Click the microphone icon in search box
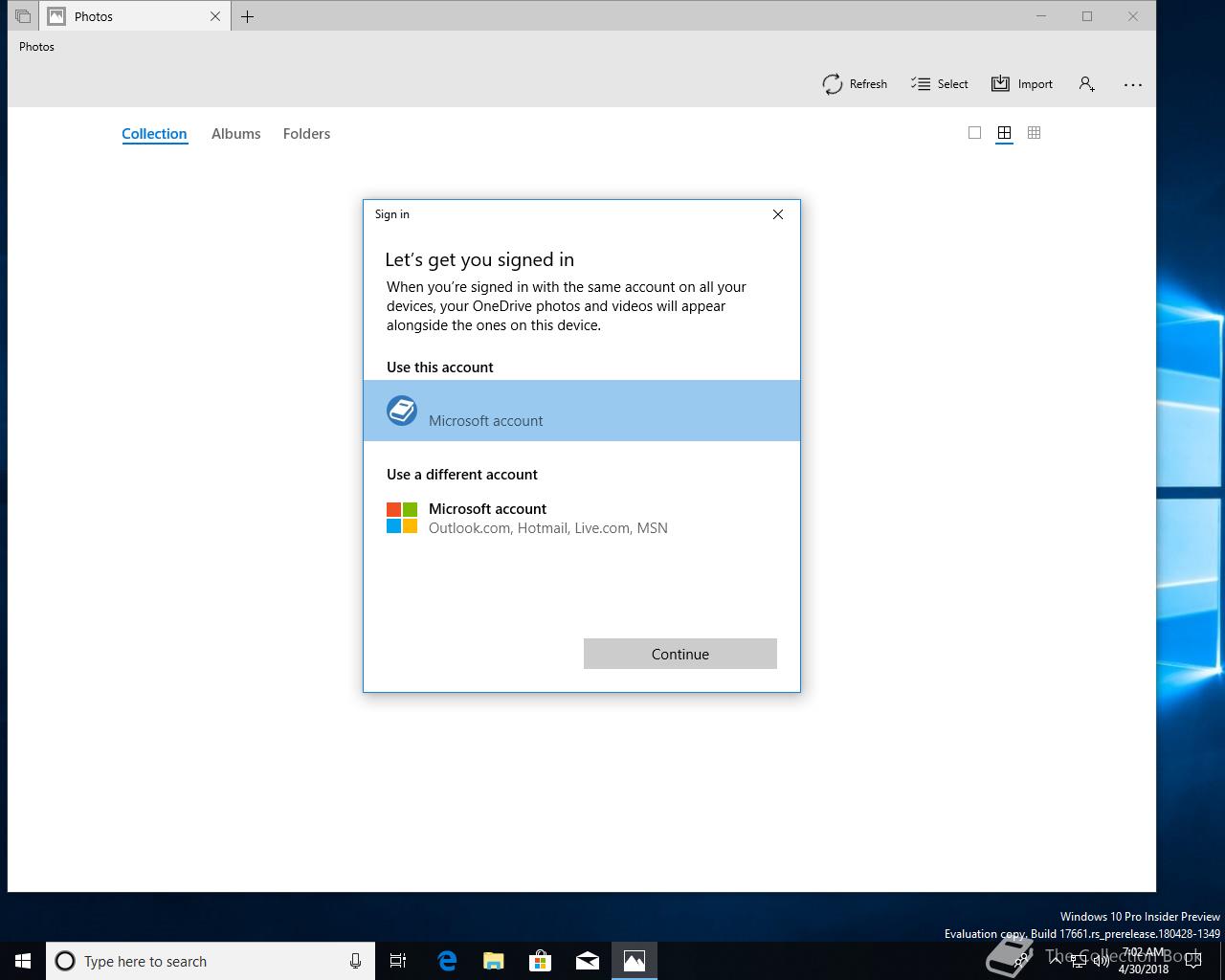The height and width of the screenshot is (980, 1225). tap(355, 961)
